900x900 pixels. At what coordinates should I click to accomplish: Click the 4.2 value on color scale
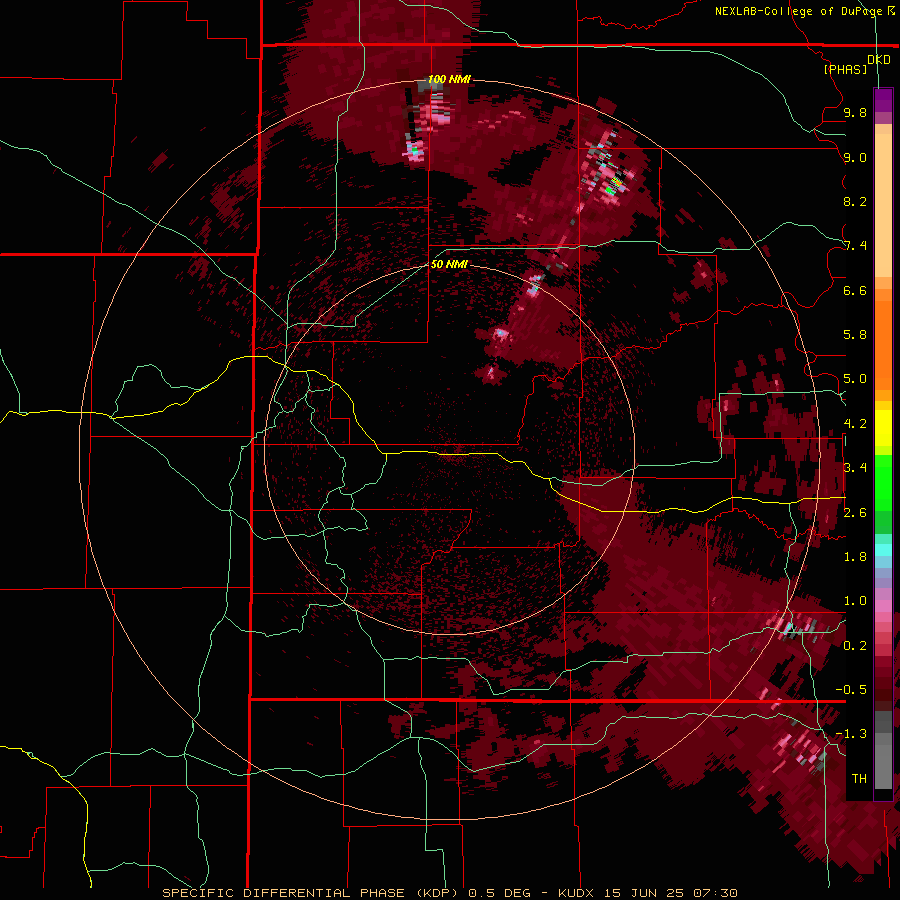[x=855, y=424]
